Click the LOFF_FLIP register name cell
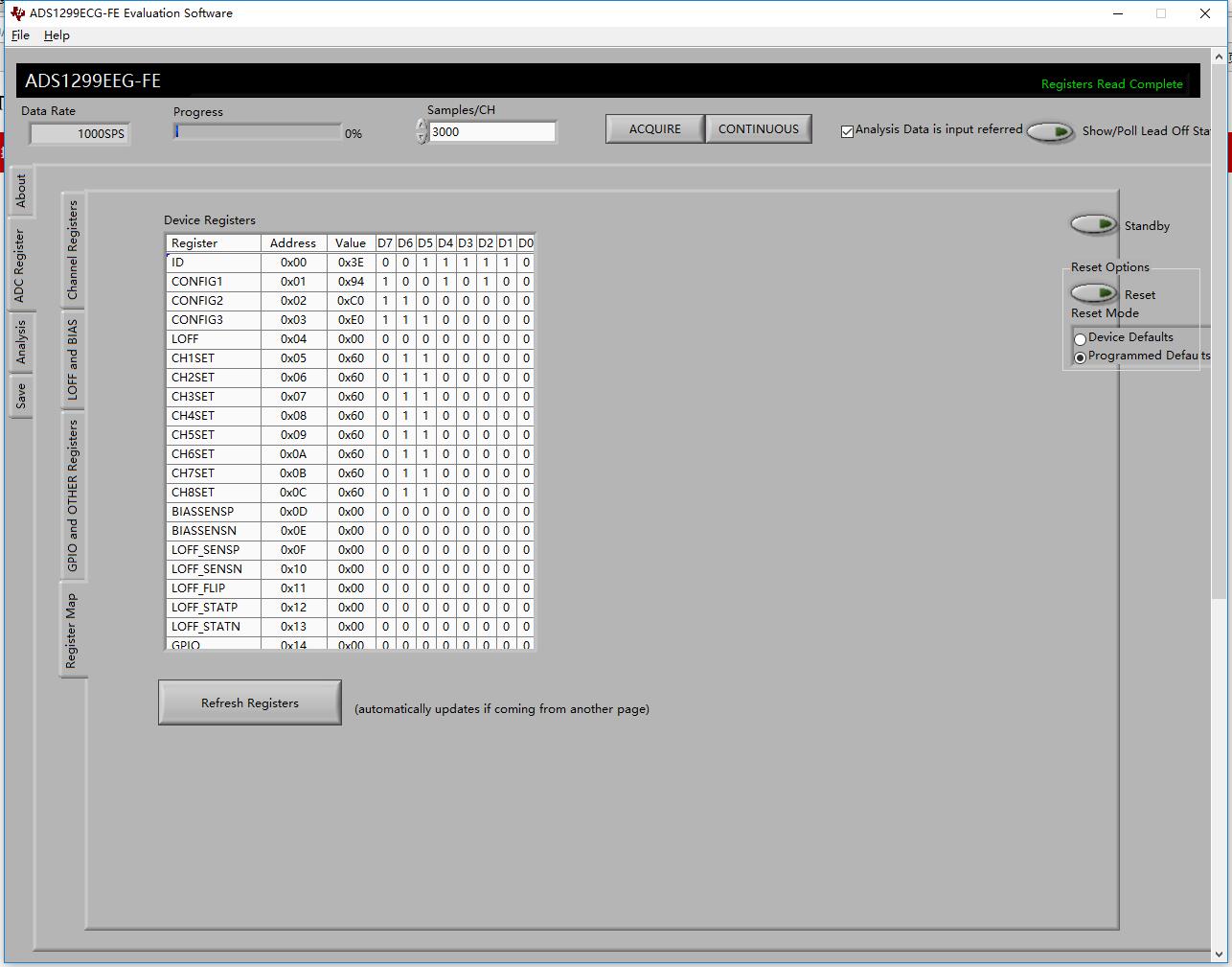 (213, 587)
